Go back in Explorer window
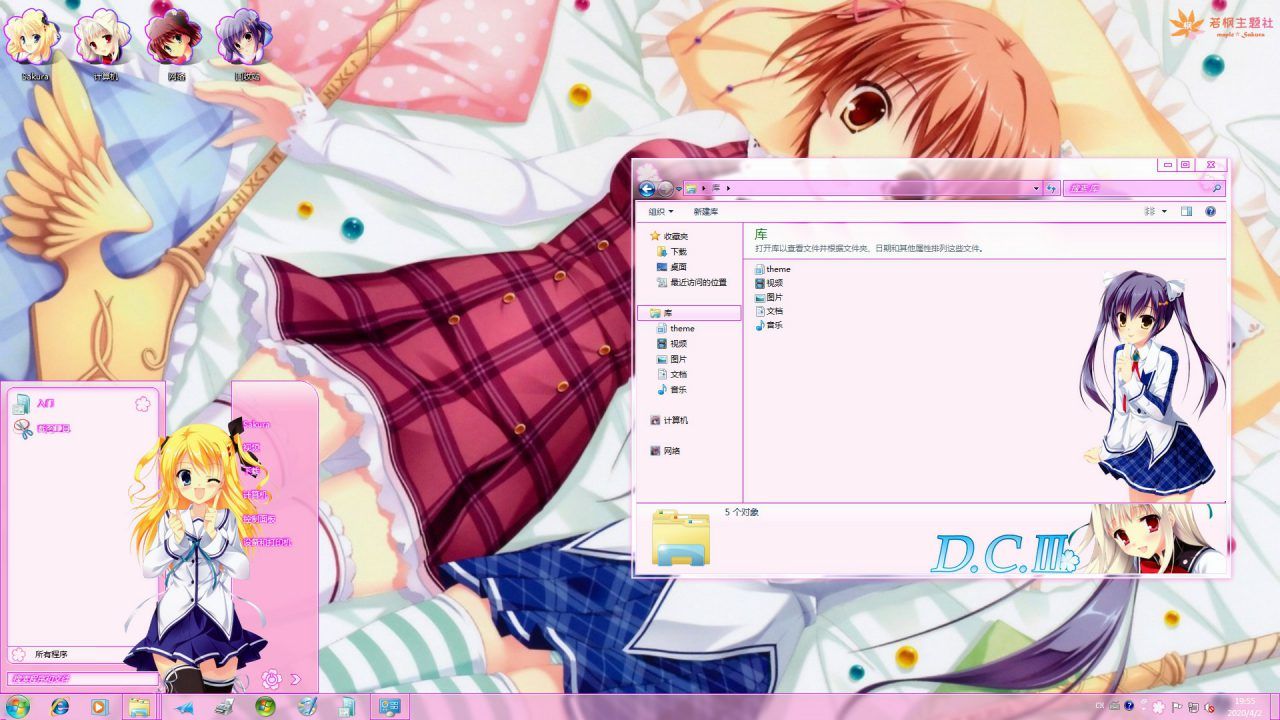The width and height of the screenshot is (1280, 720). point(647,188)
